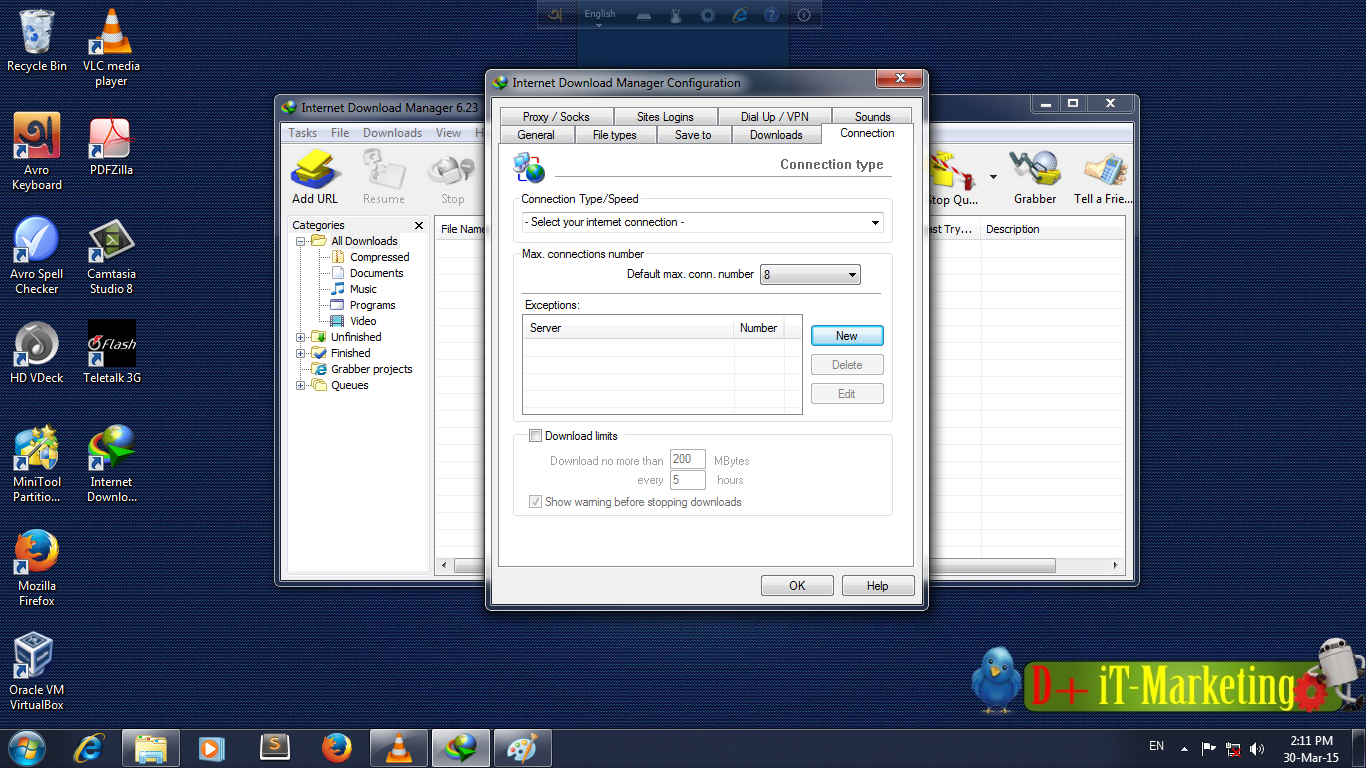Click the Avro keyboard layout viewer icon
The width and height of the screenshot is (1366, 768).
[645, 15]
